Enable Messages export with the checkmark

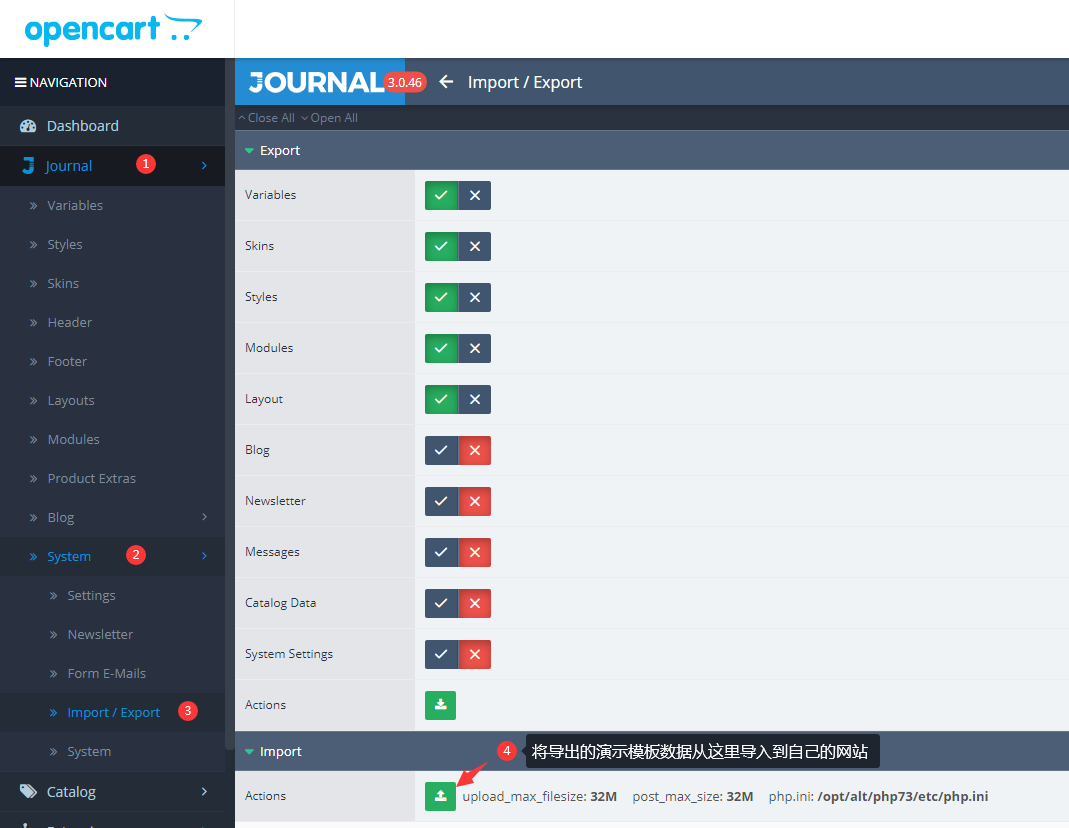point(441,552)
